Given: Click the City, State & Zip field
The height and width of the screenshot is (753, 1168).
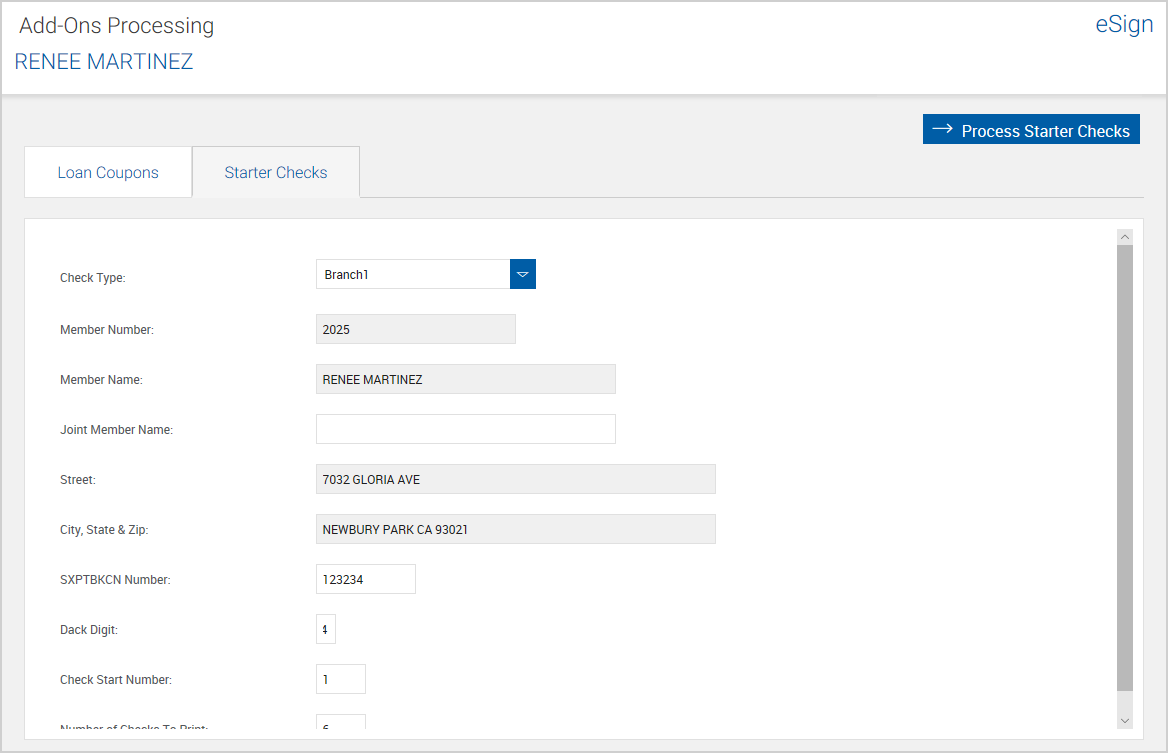Looking at the screenshot, I should (515, 529).
